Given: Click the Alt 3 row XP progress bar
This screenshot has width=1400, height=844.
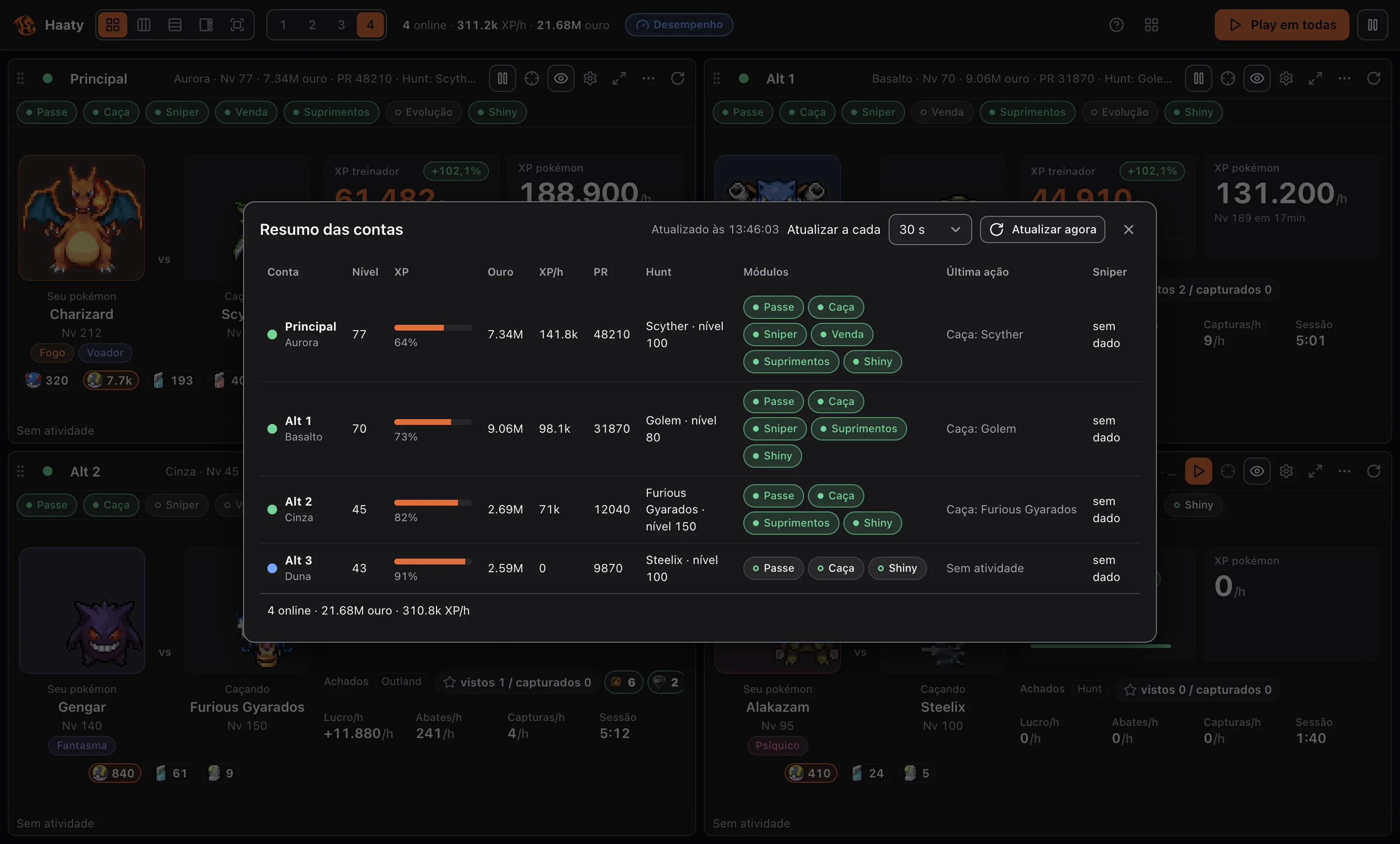Looking at the screenshot, I should click(x=433, y=562).
